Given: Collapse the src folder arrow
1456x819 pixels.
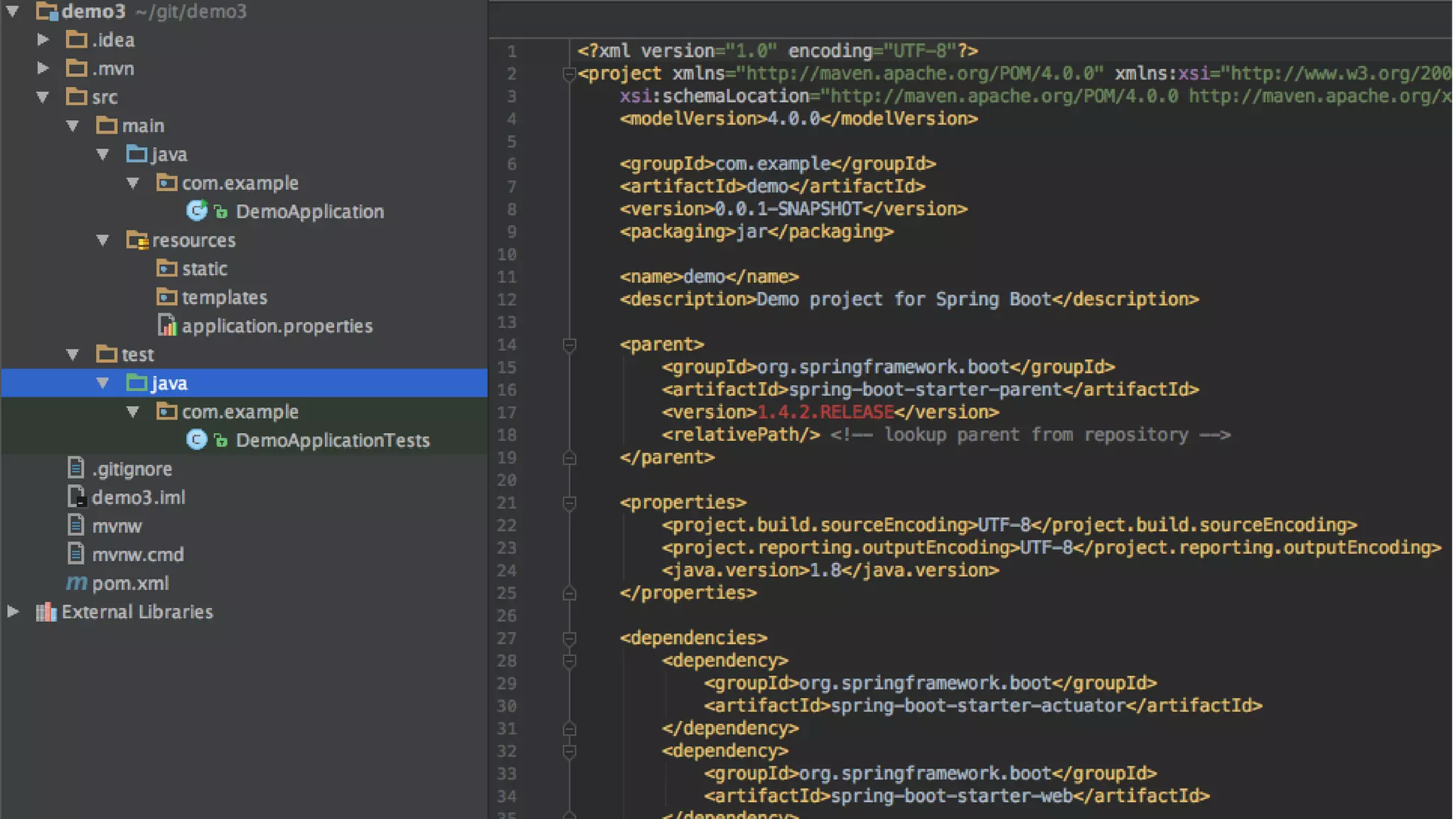Looking at the screenshot, I should pyautogui.click(x=43, y=97).
